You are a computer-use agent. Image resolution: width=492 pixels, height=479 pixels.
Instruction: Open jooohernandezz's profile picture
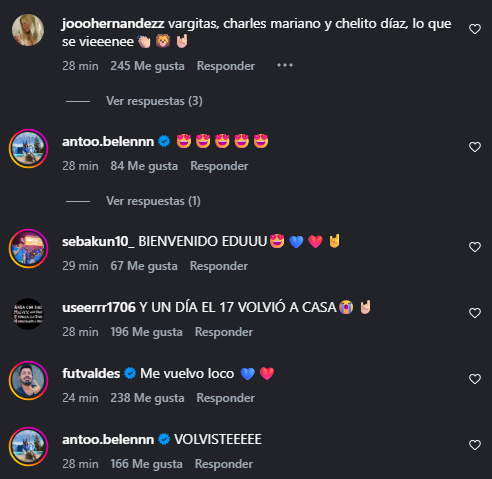tap(28, 30)
